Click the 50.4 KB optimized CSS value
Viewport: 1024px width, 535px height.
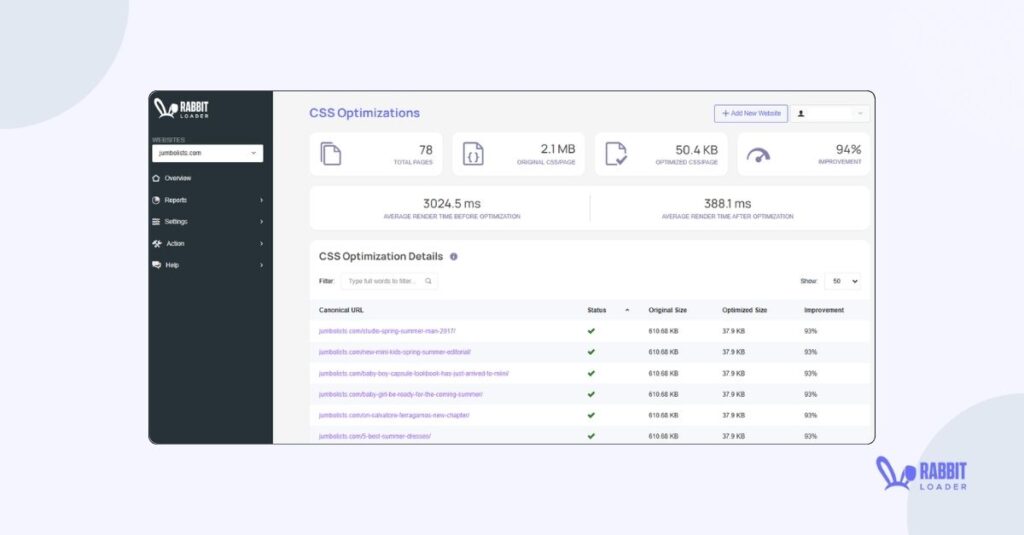click(x=696, y=150)
